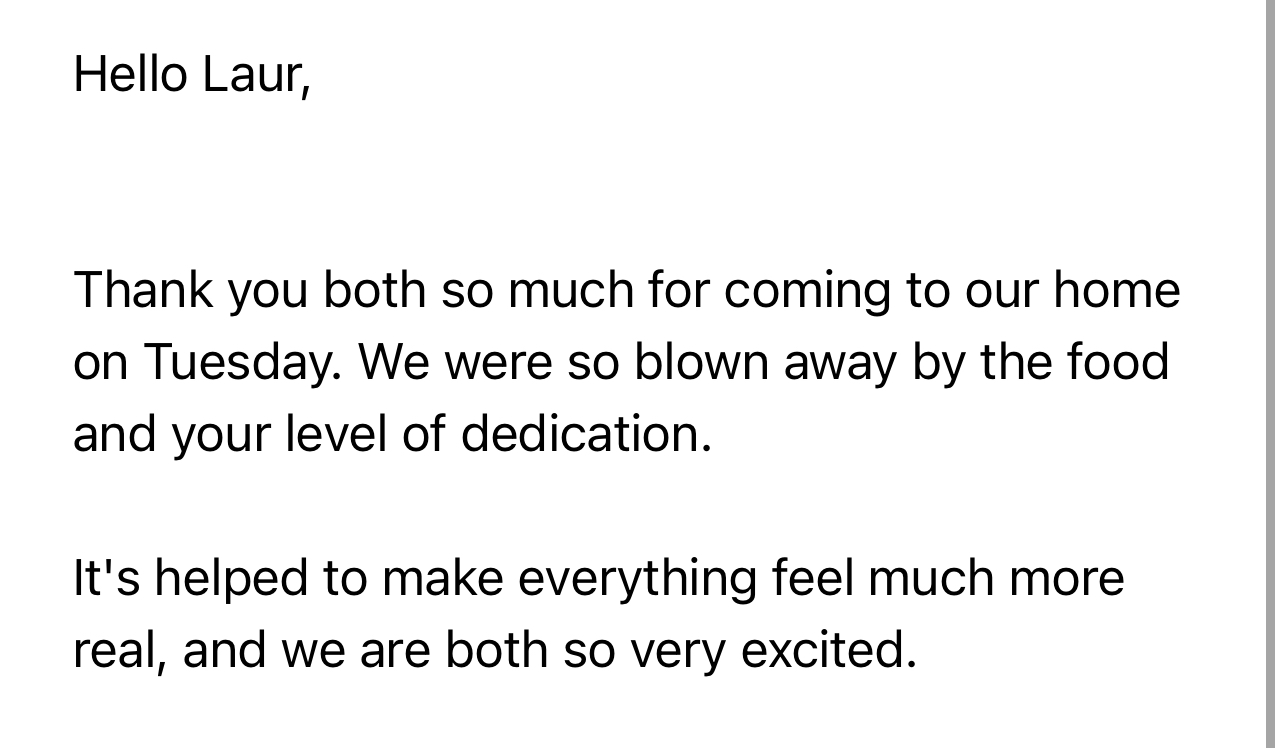This screenshot has width=1284, height=748.
Task: Place cursor on the word 'everything'
Action: (x=637, y=580)
